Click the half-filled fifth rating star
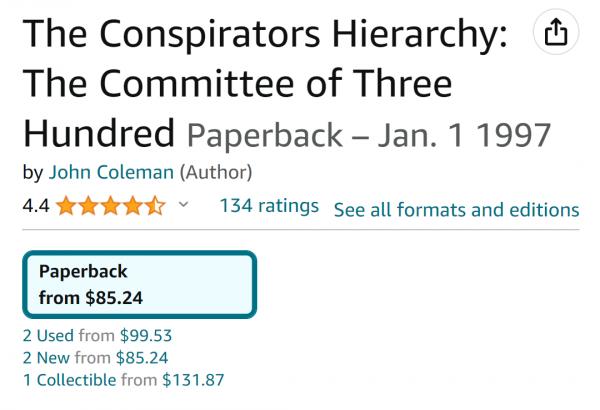The width and height of the screenshot is (600, 410). coord(156,208)
